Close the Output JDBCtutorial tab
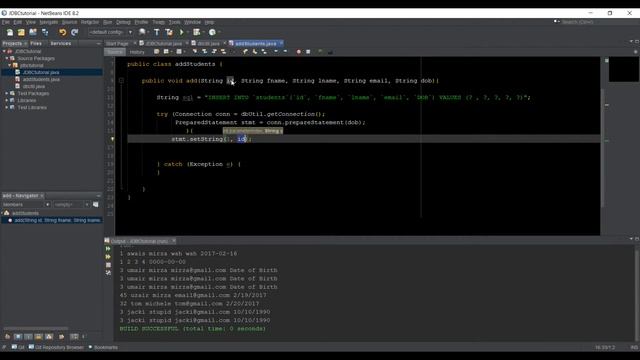This screenshot has height=360, width=640. [173, 241]
